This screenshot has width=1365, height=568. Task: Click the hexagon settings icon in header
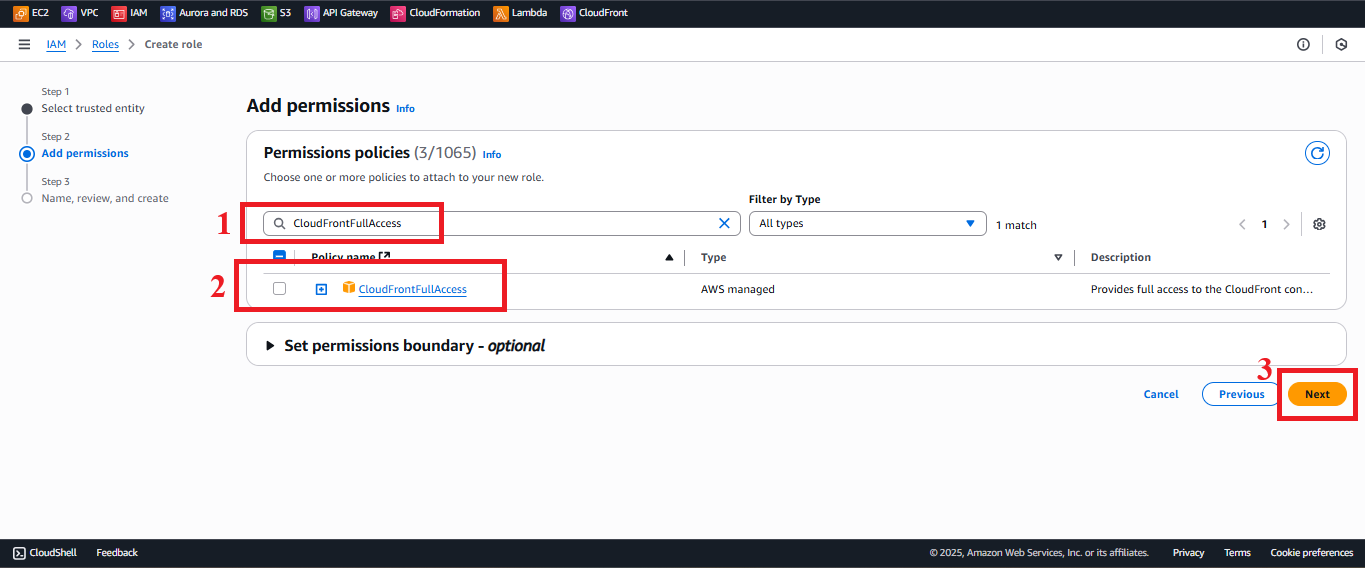point(1341,44)
